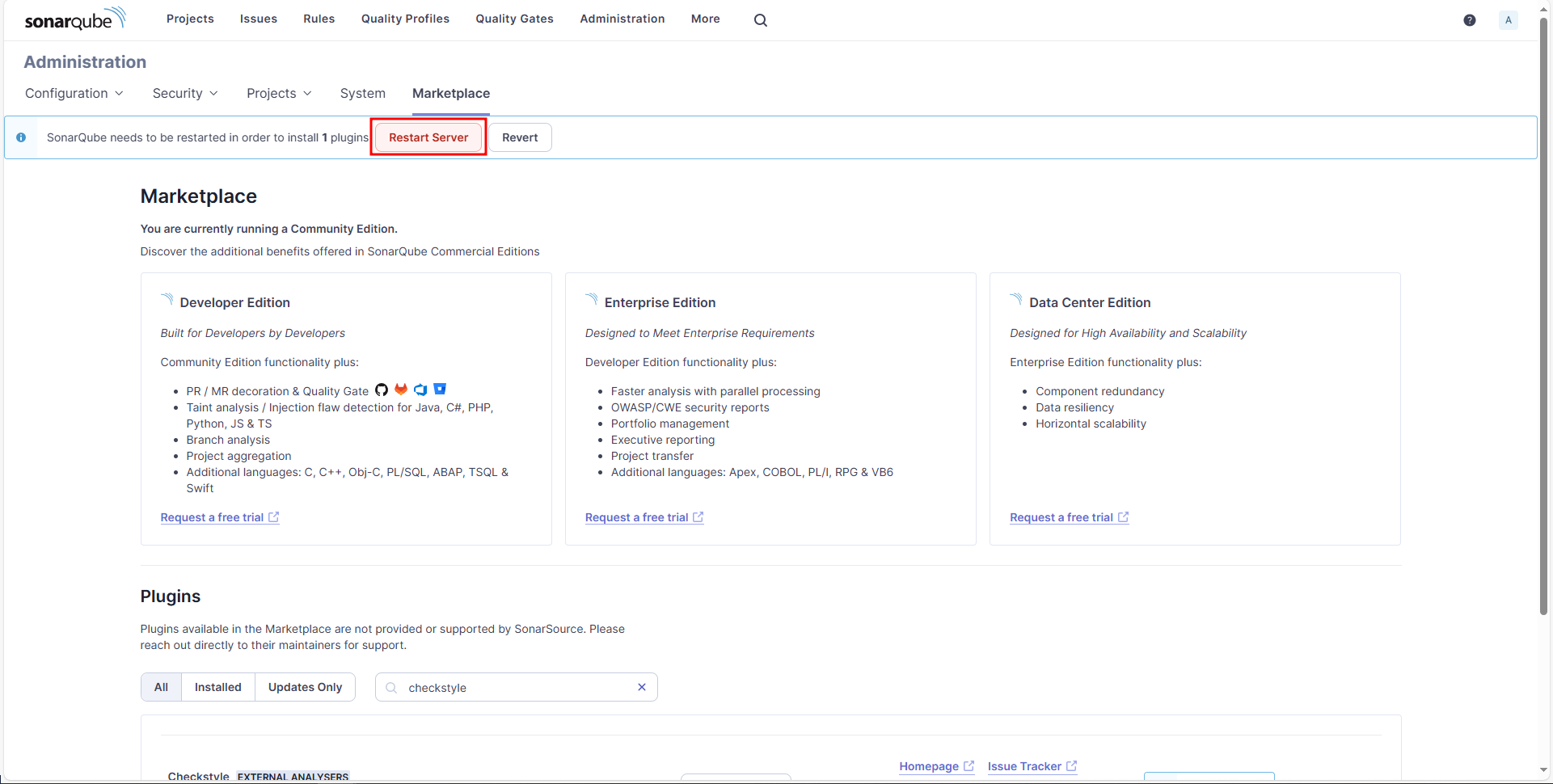This screenshot has width=1553, height=784.
Task: Open Quality Gates page
Action: pos(514,19)
